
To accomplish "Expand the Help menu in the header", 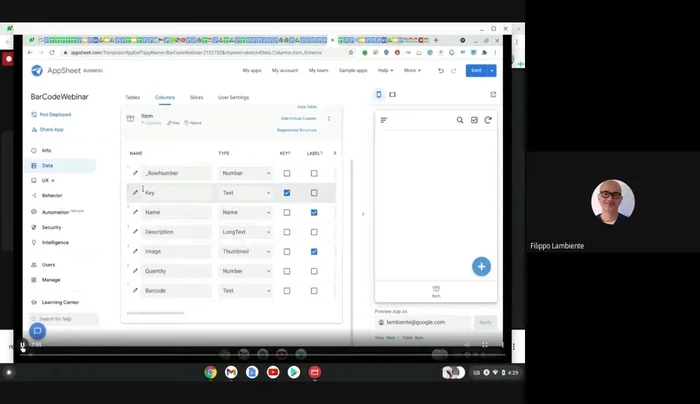I will coord(385,70).
